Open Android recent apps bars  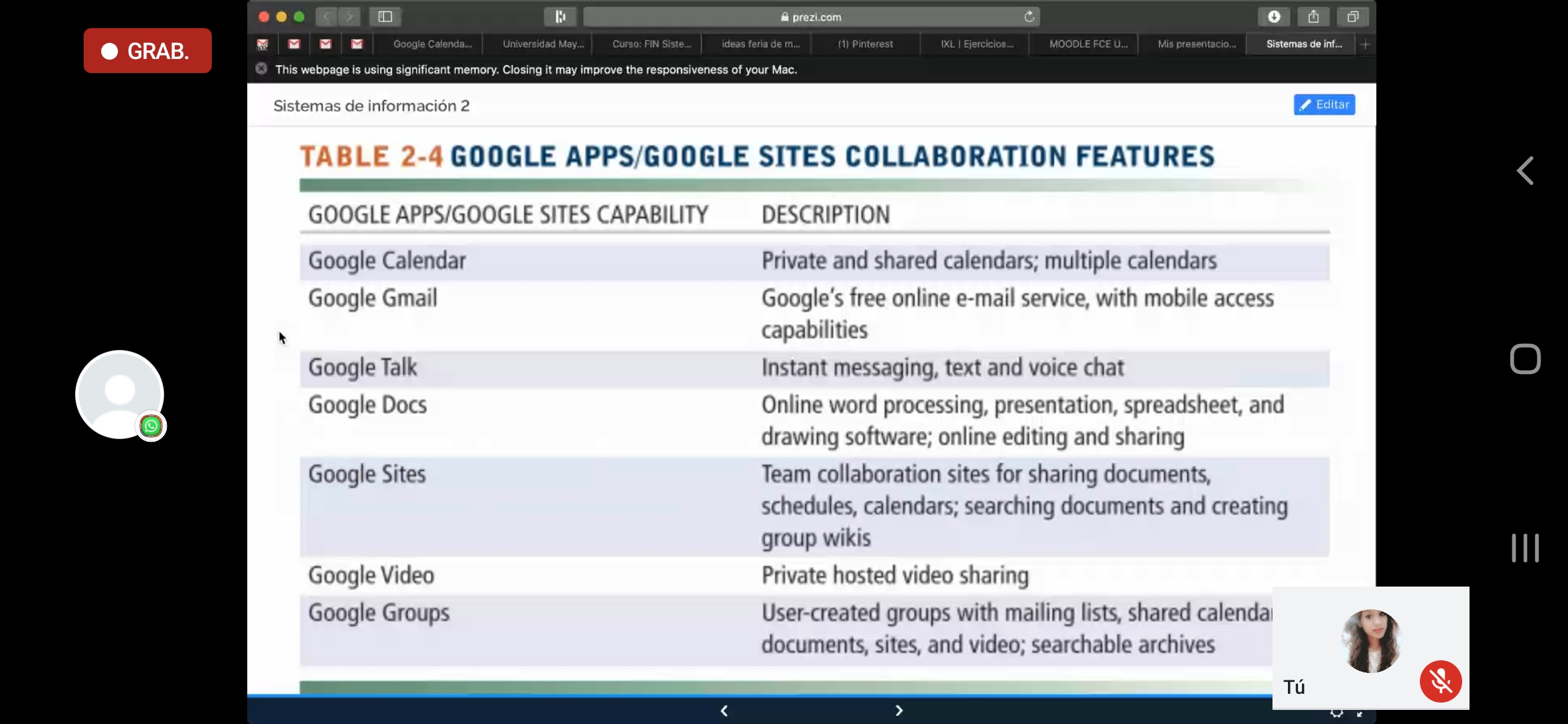pyautogui.click(x=1525, y=548)
